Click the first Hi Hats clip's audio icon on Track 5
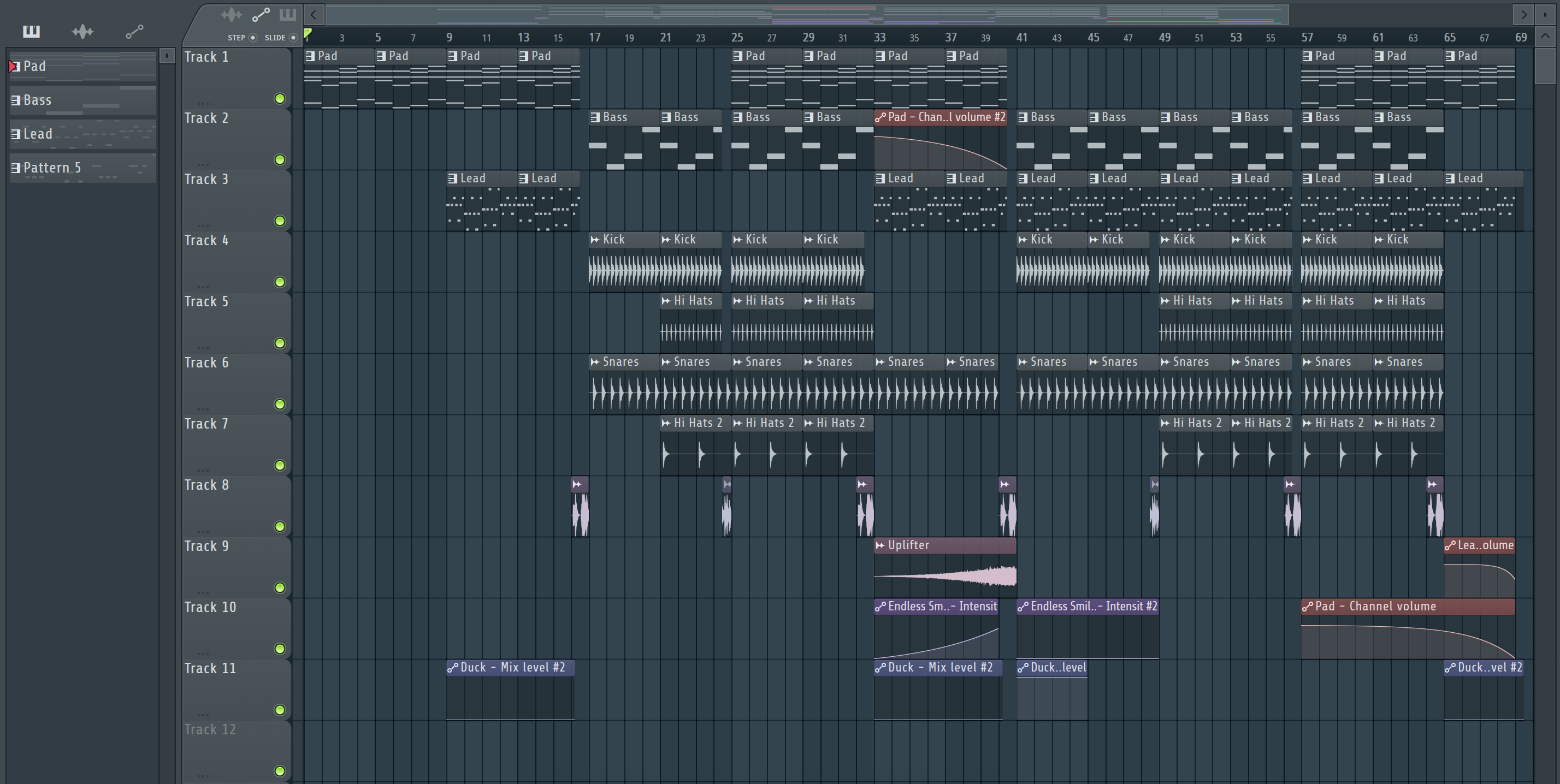 [x=666, y=301]
